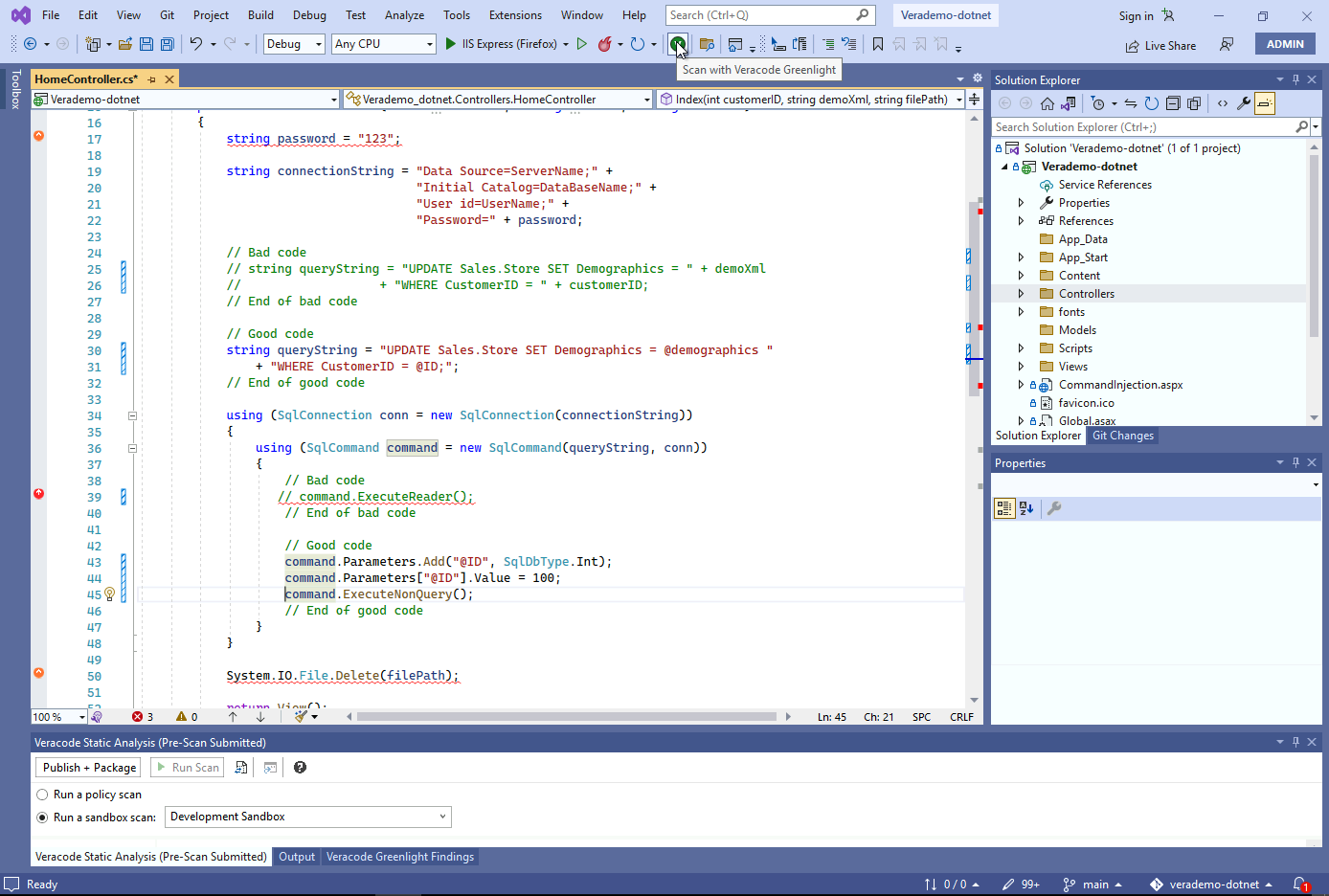Toggle the pin on HomeController.cs tab
The width and height of the screenshot is (1329, 896).
pos(152,79)
